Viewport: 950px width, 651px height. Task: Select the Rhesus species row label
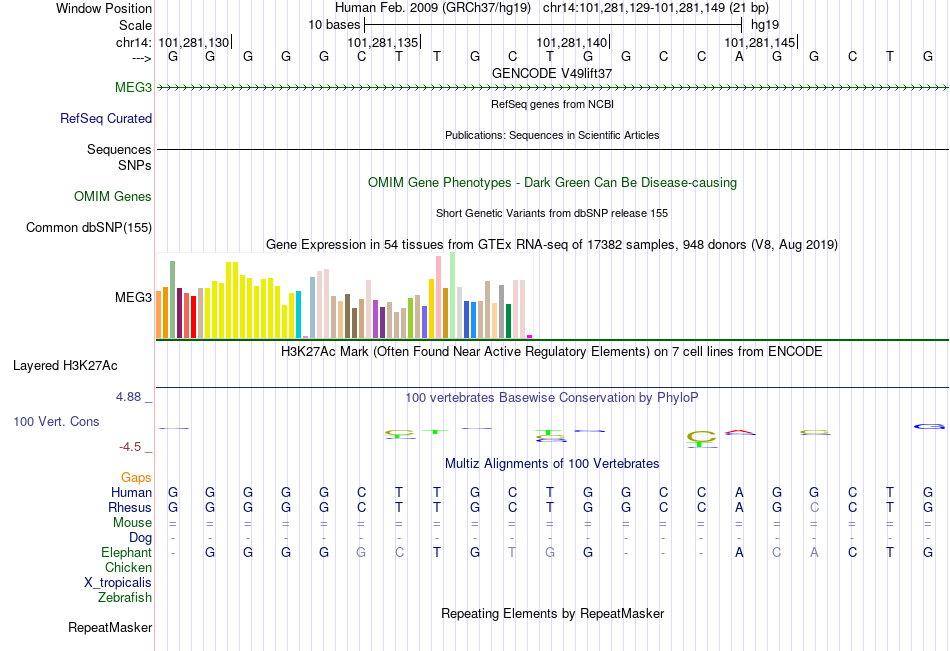click(x=130, y=507)
